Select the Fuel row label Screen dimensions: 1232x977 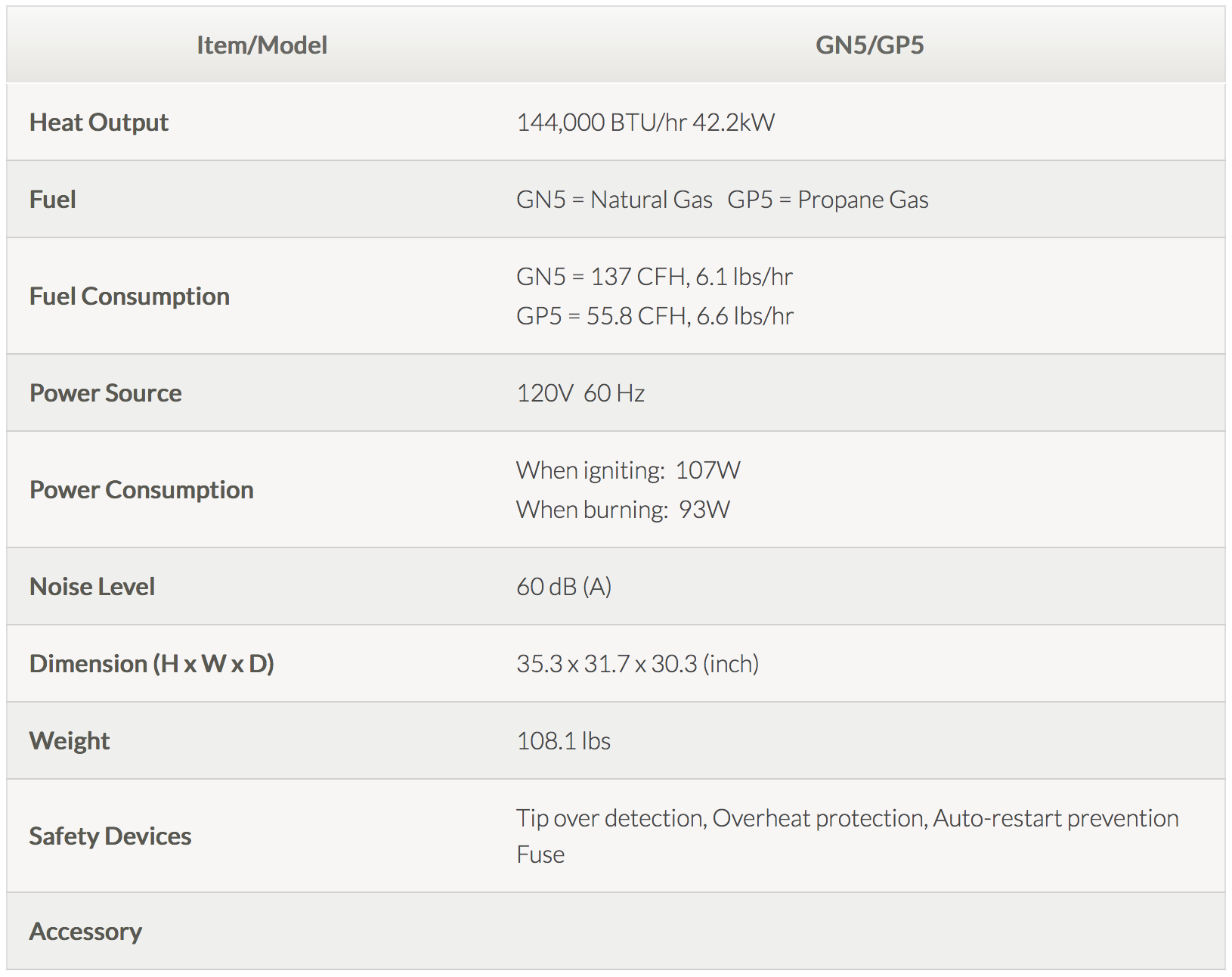(53, 200)
